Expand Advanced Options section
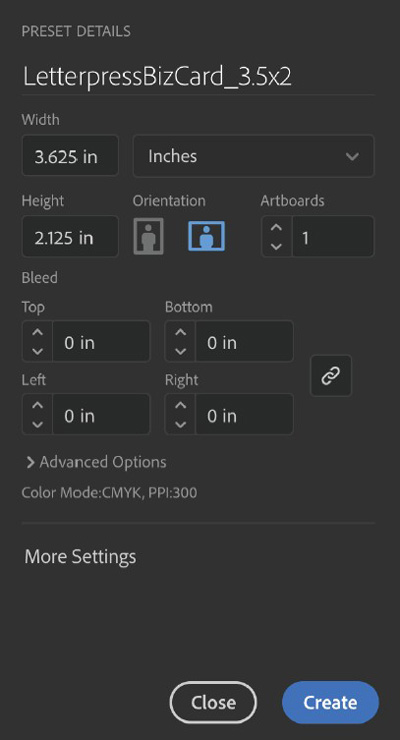Screen dimensions: 400x740 [97, 462]
